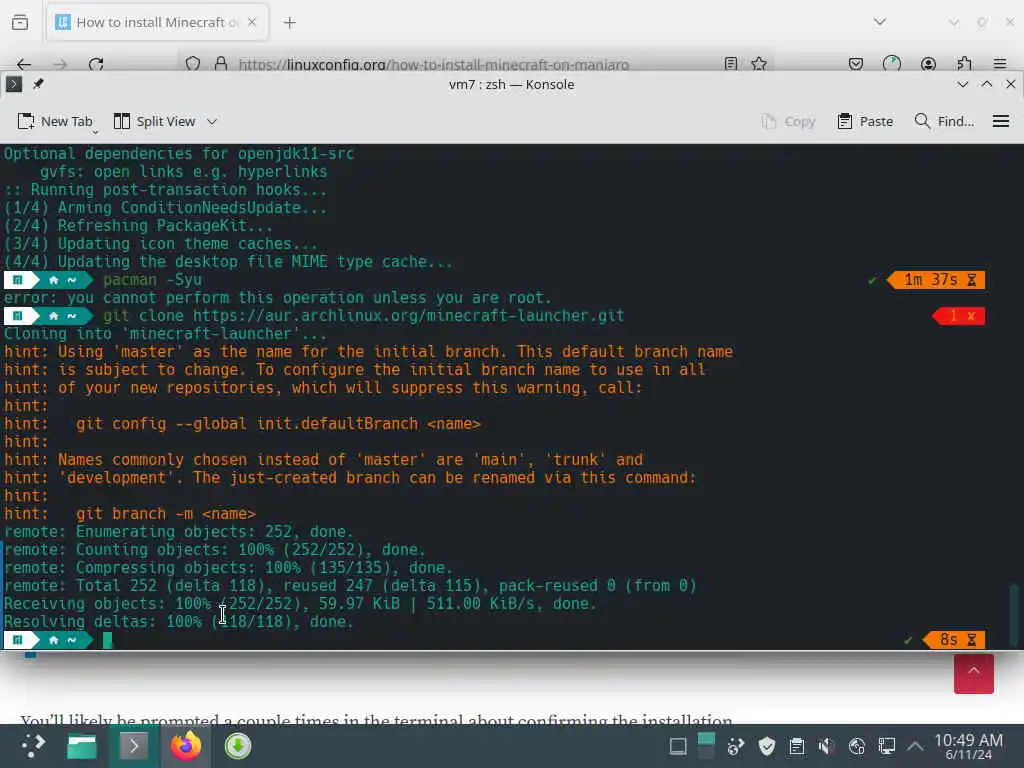Click show desktop tray icon
Screen dimensions: 1024x768
[678, 746]
